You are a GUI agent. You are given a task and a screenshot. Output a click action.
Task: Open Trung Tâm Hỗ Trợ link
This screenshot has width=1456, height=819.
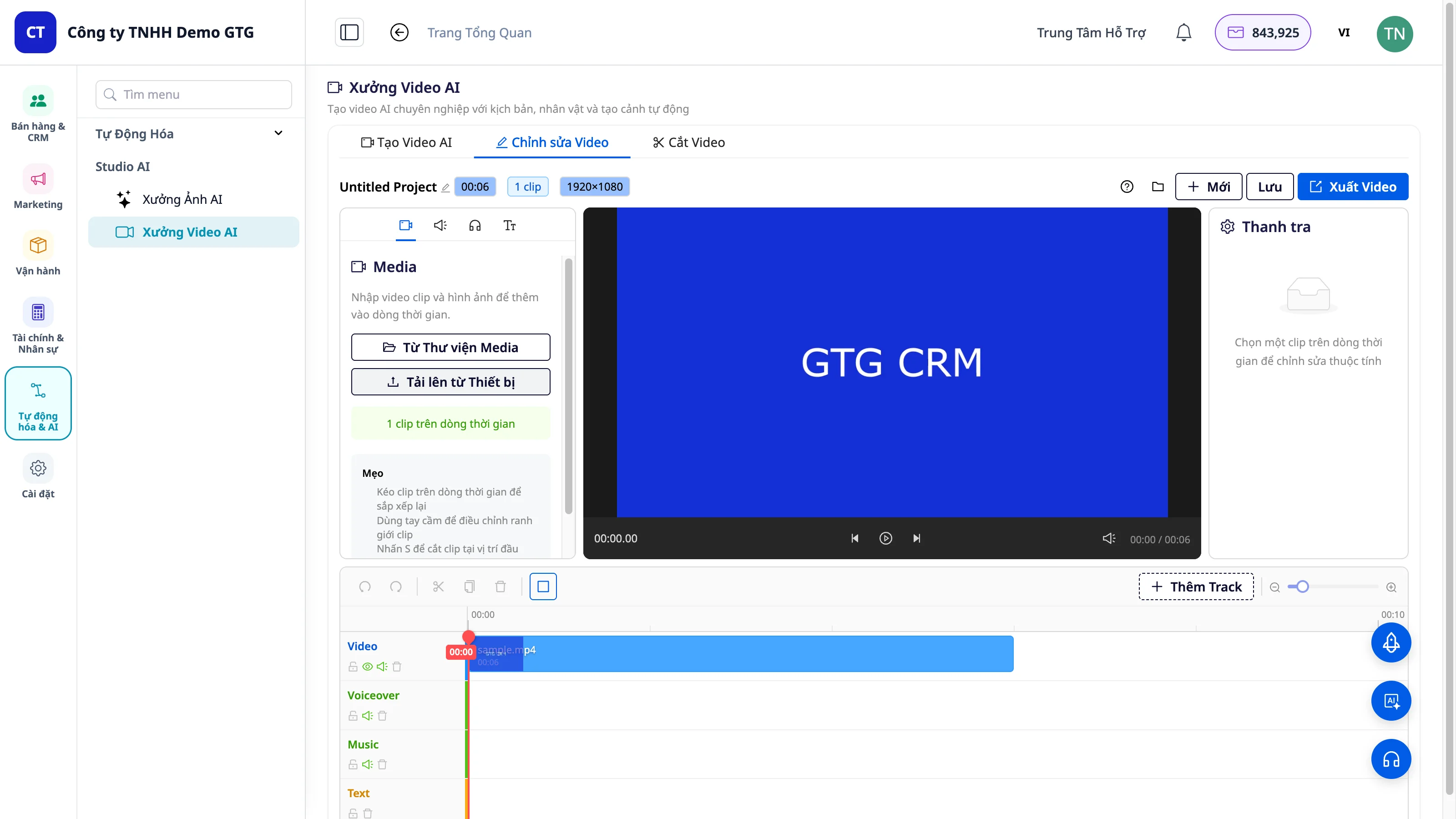click(x=1091, y=32)
